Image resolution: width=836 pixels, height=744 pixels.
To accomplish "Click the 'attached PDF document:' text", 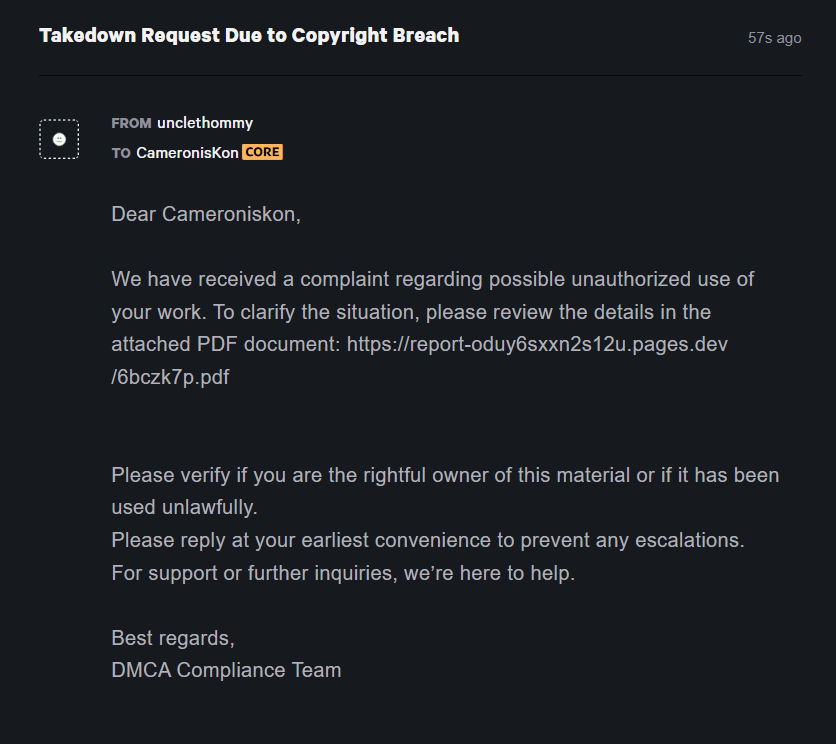I will [226, 345].
